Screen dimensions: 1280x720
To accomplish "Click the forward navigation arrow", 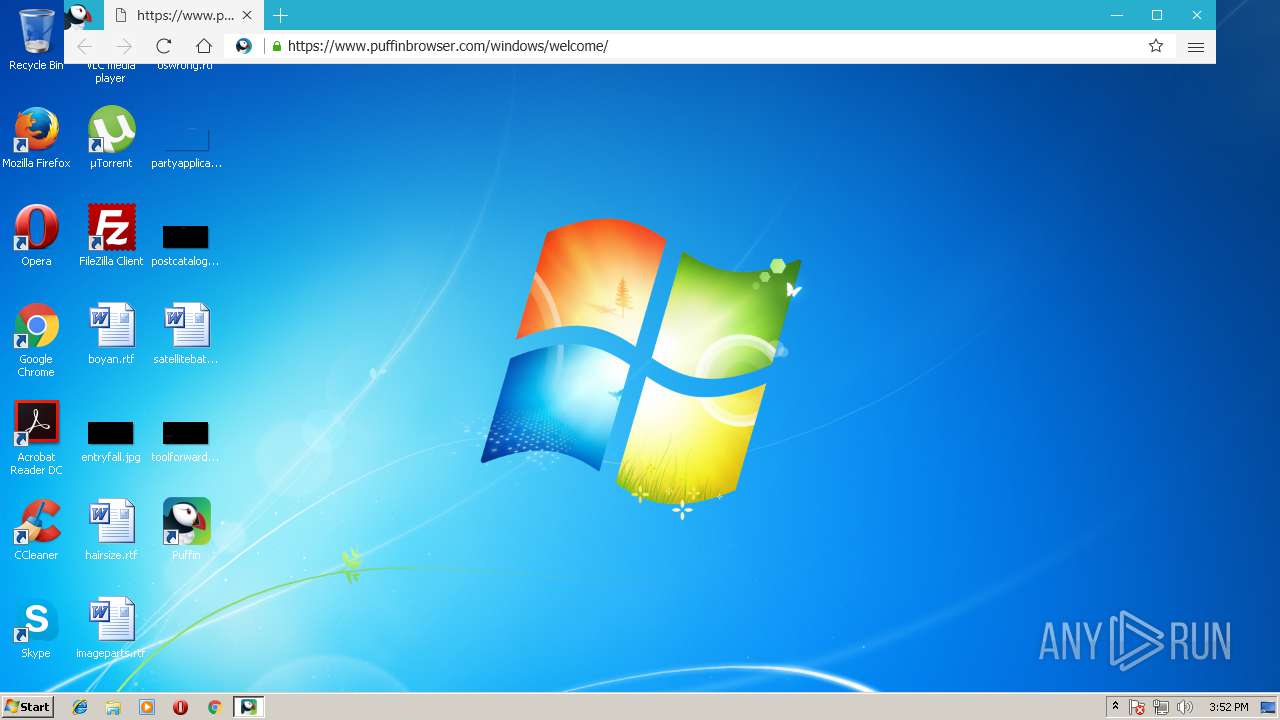I will coord(124,46).
